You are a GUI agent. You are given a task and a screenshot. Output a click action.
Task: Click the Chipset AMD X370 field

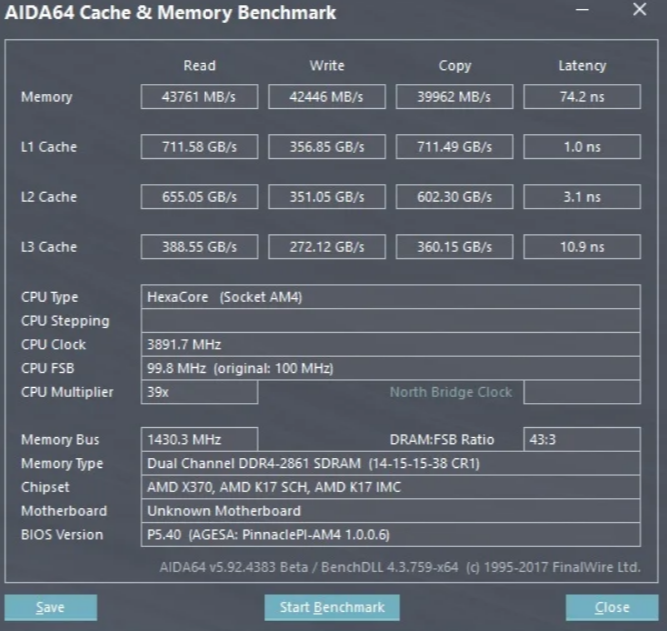(391, 487)
